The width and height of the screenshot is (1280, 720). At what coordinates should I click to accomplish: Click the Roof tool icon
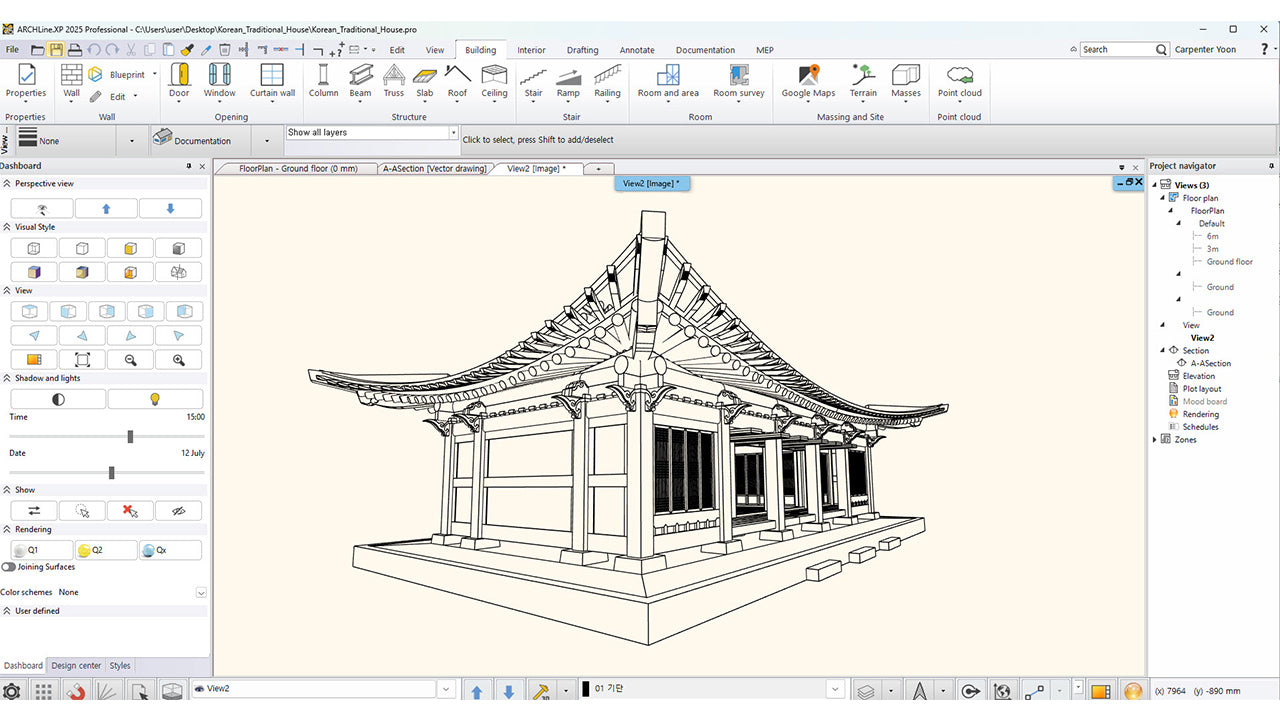(457, 80)
